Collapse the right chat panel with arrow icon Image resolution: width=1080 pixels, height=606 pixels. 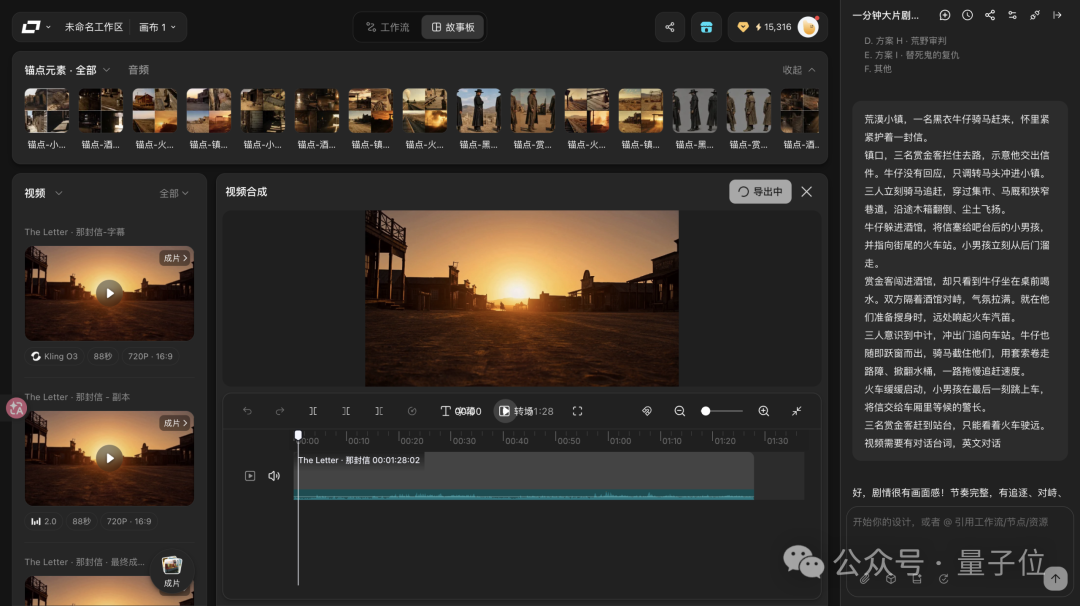point(1057,15)
